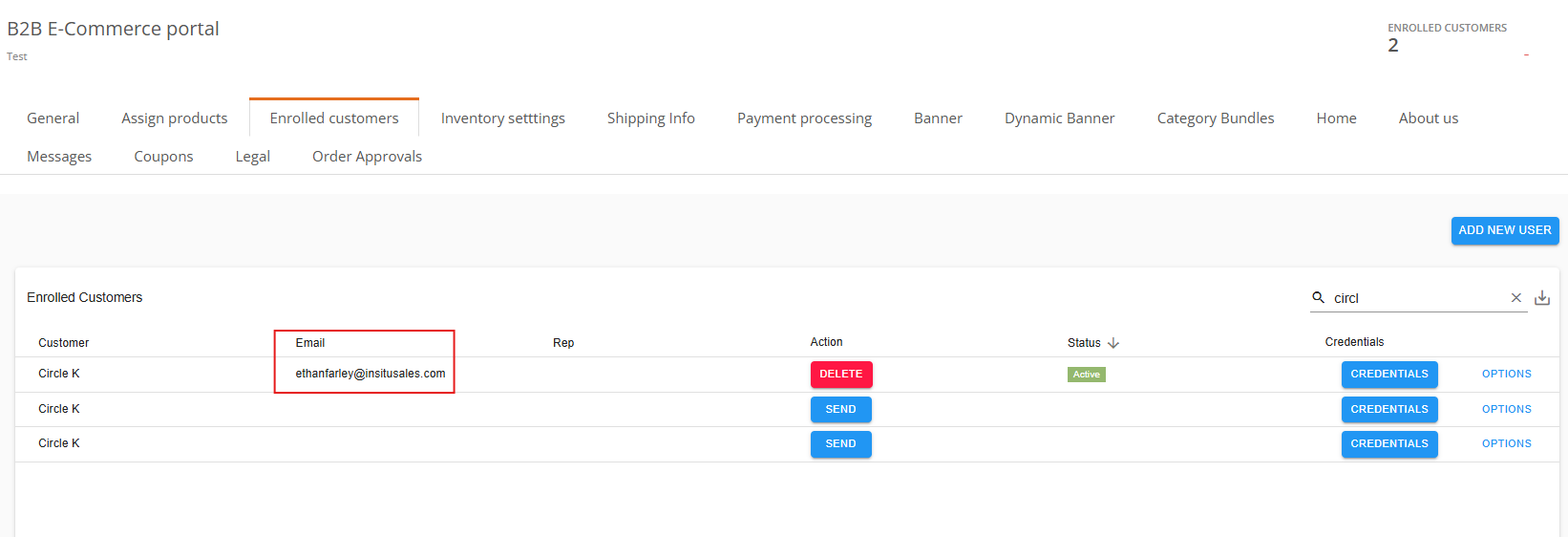Screen dimensions: 1568x537
Task: Sort by Status column arrow
Action: (x=1113, y=342)
